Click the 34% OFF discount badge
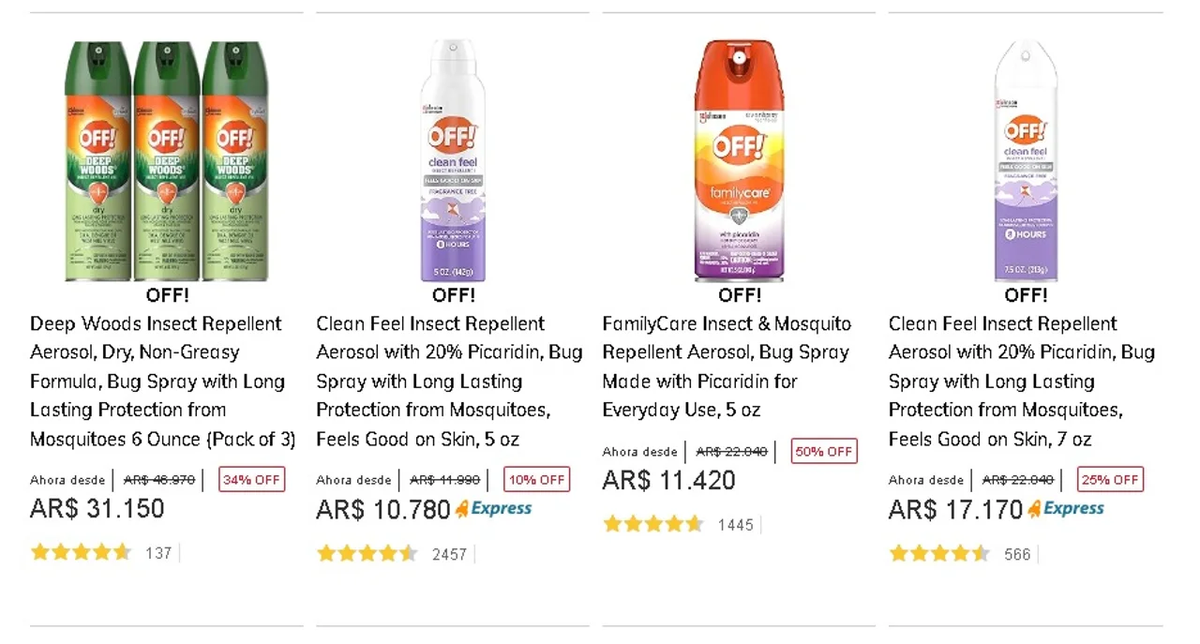Image resolution: width=1200 pixels, height=644 pixels. coord(251,479)
